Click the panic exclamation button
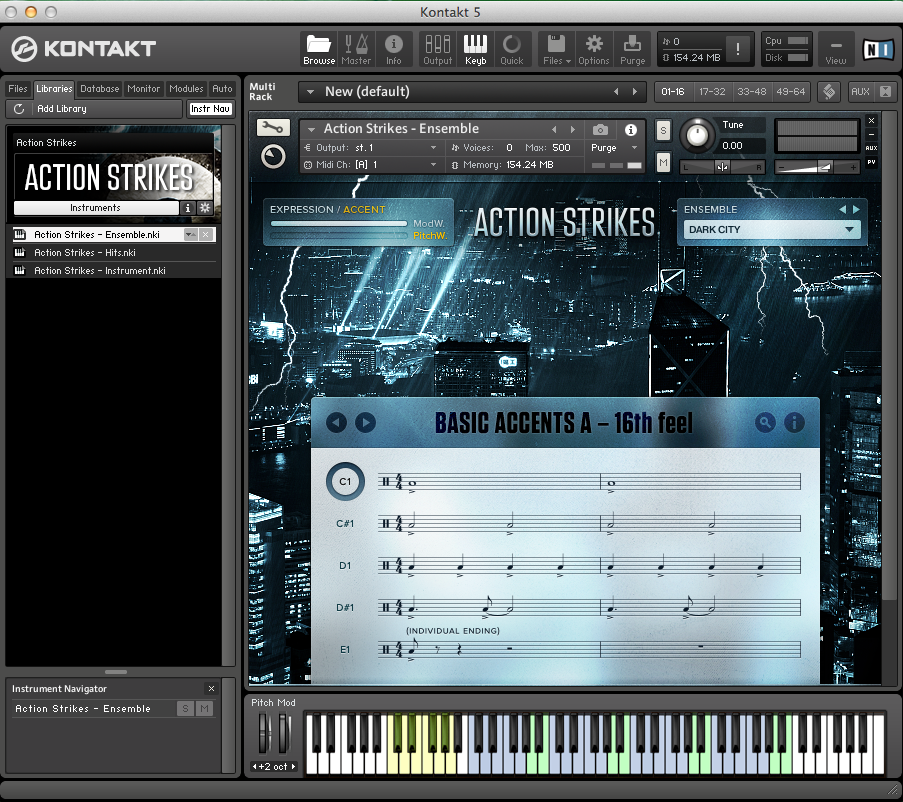This screenshot has width=903, height=802. tap(738, 50)
